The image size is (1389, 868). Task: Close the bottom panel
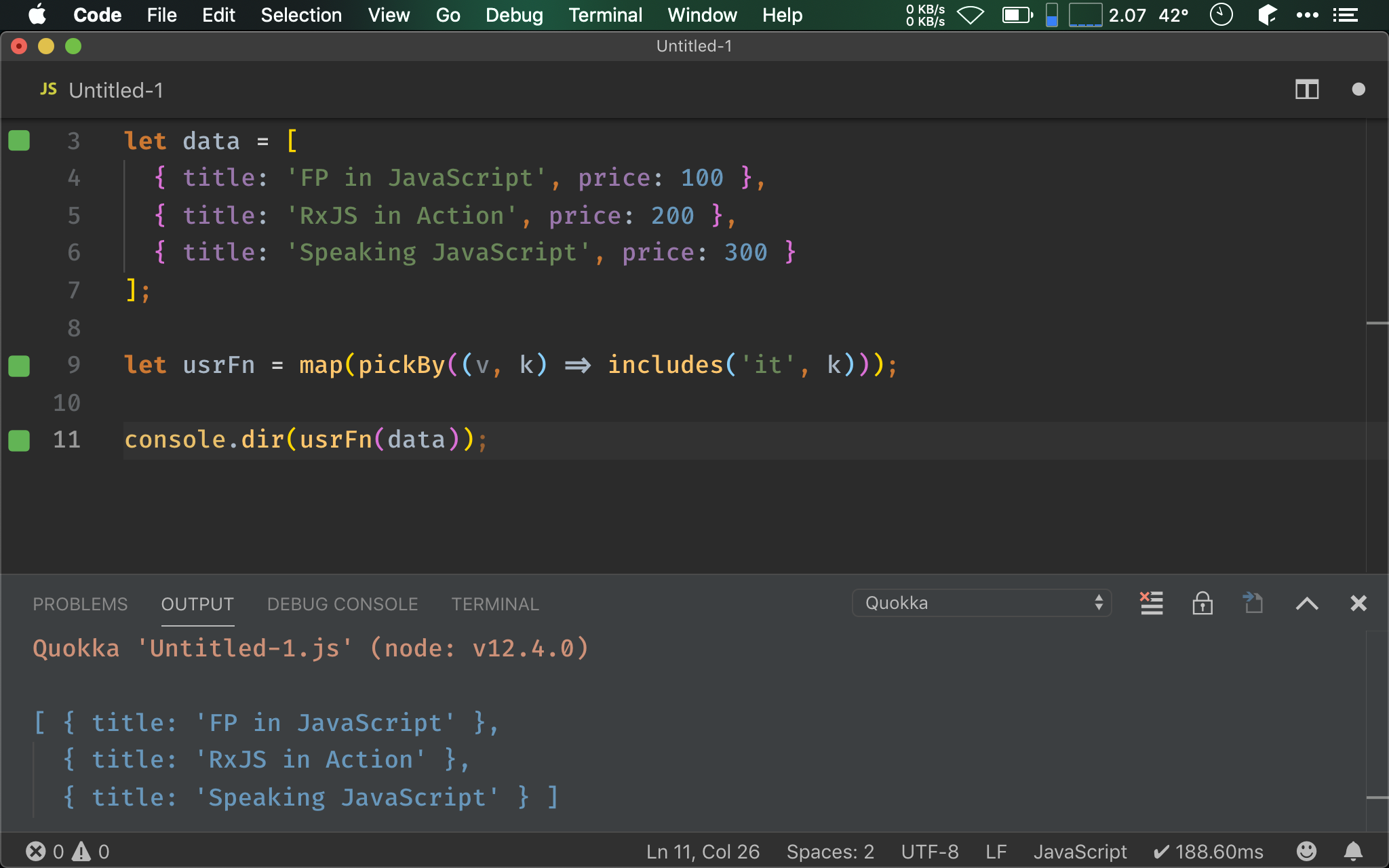(1358, 603)
